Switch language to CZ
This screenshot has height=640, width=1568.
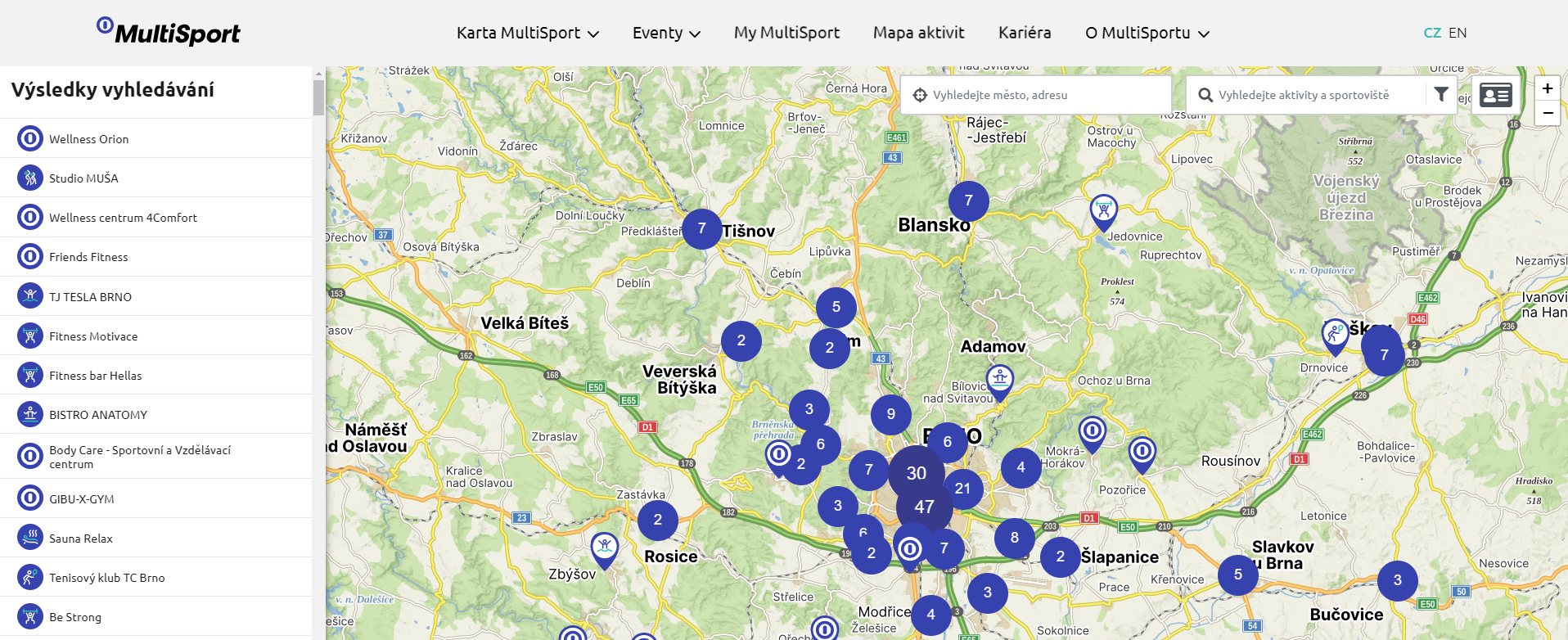click(x=1432, y=33)
